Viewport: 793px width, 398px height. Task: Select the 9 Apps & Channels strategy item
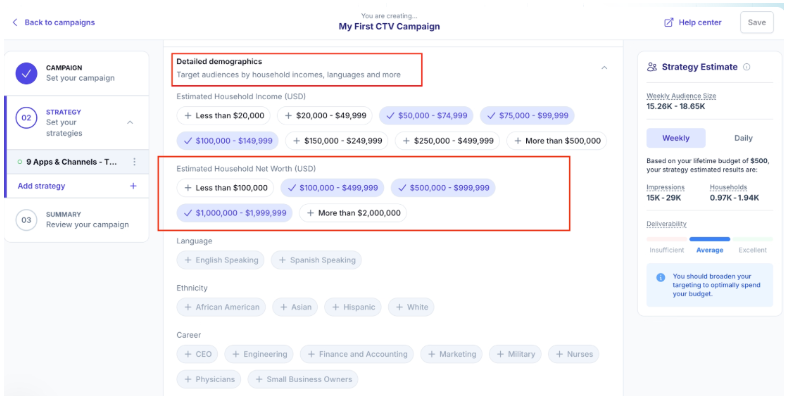(x=72, y=162)
